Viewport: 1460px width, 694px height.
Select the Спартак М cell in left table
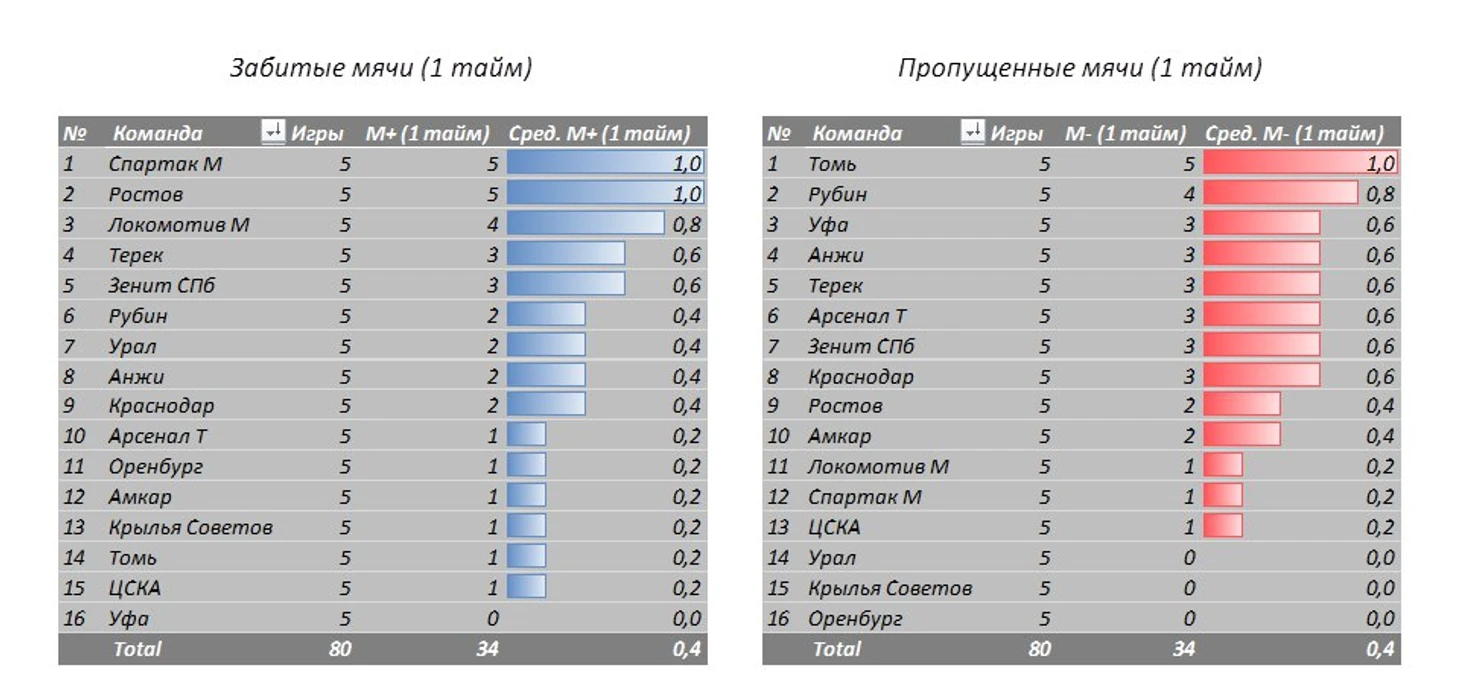(166, 164)
